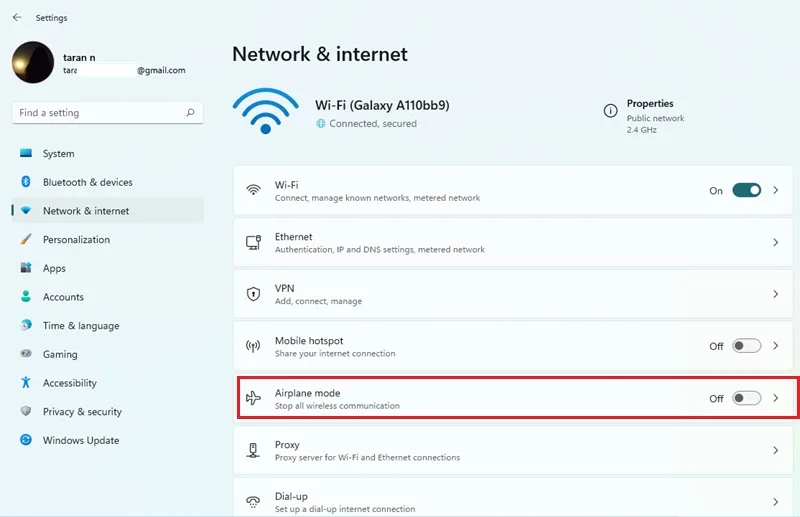This screenshot has width=800, height=517.
Task: Click the 'Connected, secured' status text
Action: (373, 124)
